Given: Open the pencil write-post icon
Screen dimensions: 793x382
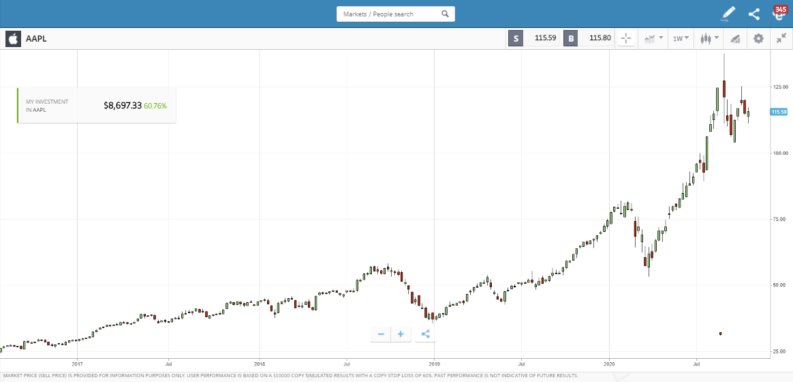Looking at the screenshot, I should [x=728, y=14].
